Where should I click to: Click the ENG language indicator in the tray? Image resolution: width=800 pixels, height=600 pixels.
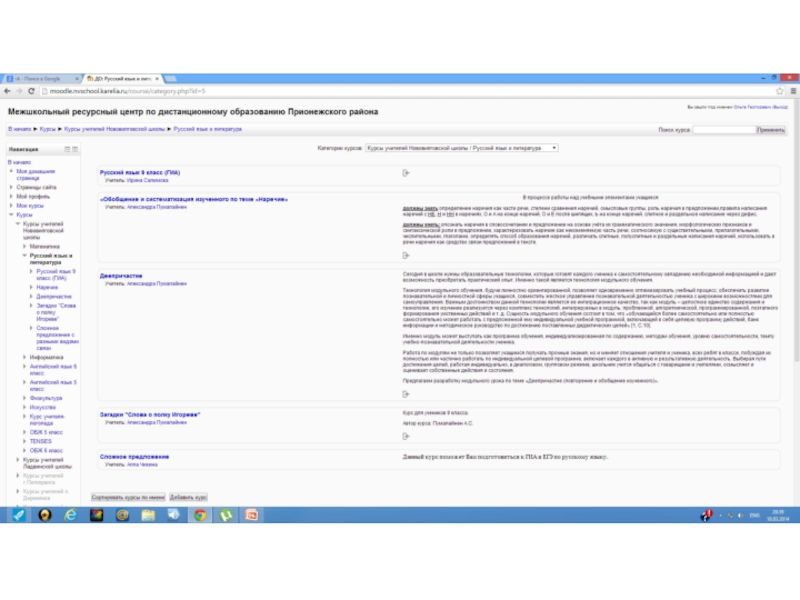tap(755, 515)
